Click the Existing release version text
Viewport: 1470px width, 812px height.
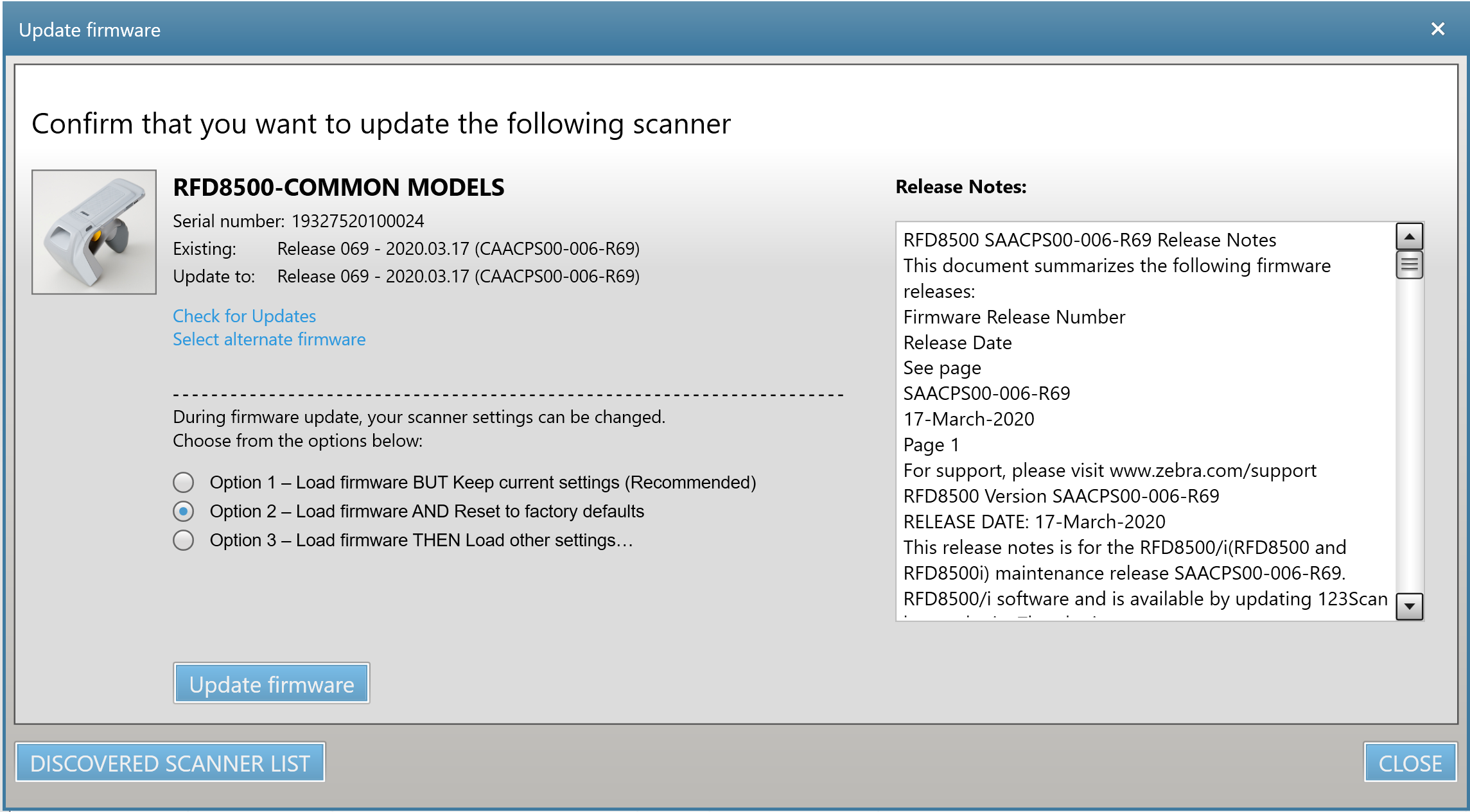tap(459, 248)
